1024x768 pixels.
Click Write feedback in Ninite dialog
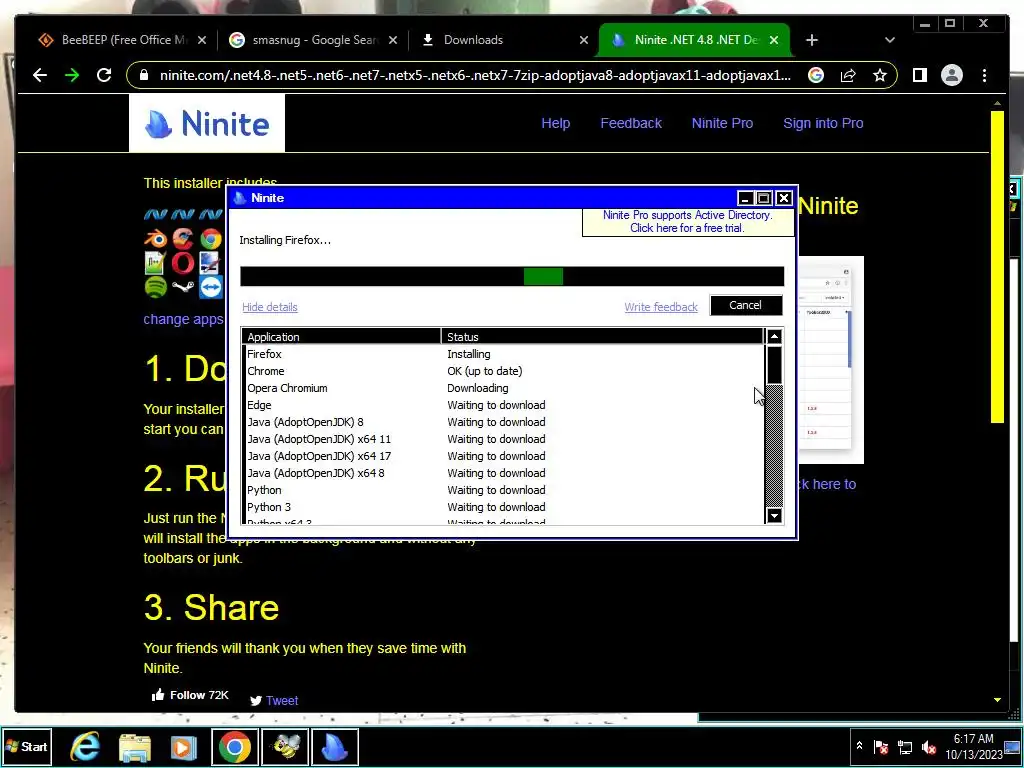coord(661,307)
